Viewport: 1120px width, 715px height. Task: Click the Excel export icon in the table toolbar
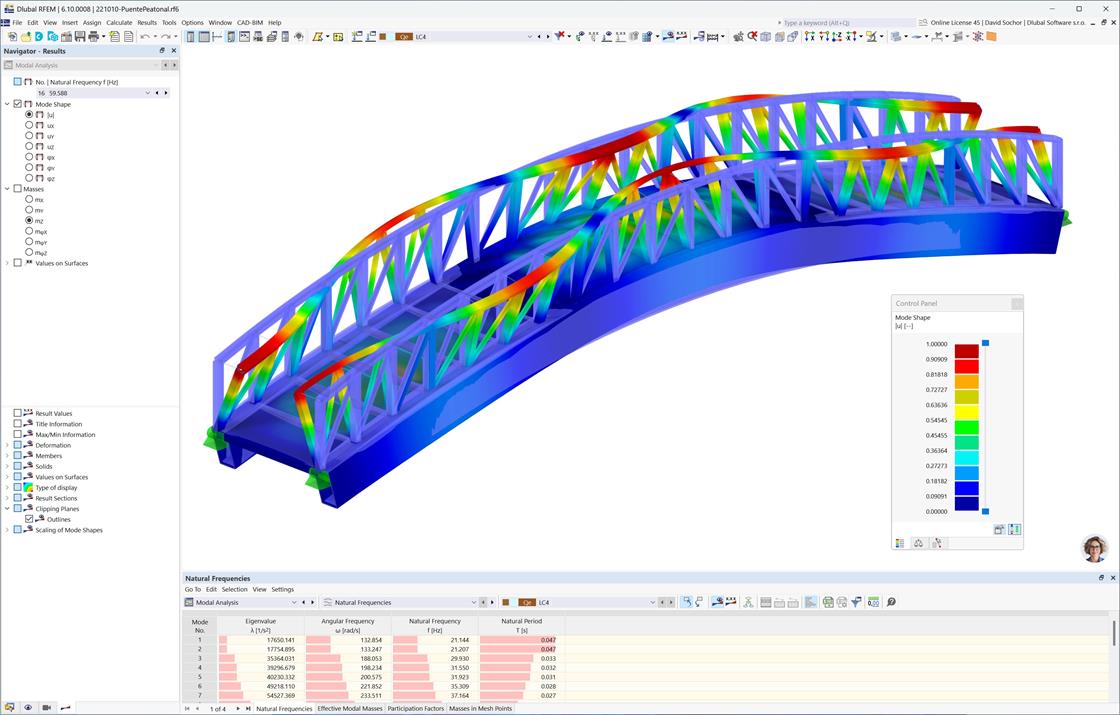(827, 602)
